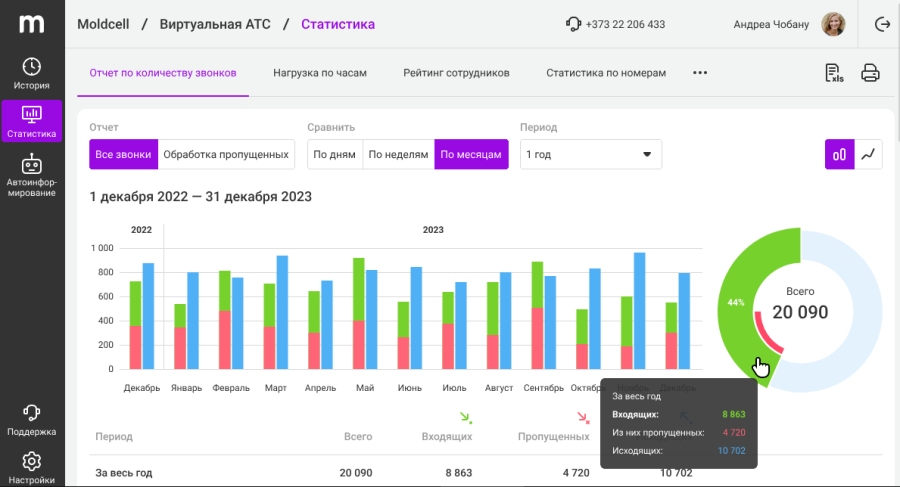This screenshot has width=900, height=487.
Task: Compare by По дням
Action: click(x=334, y=155)
